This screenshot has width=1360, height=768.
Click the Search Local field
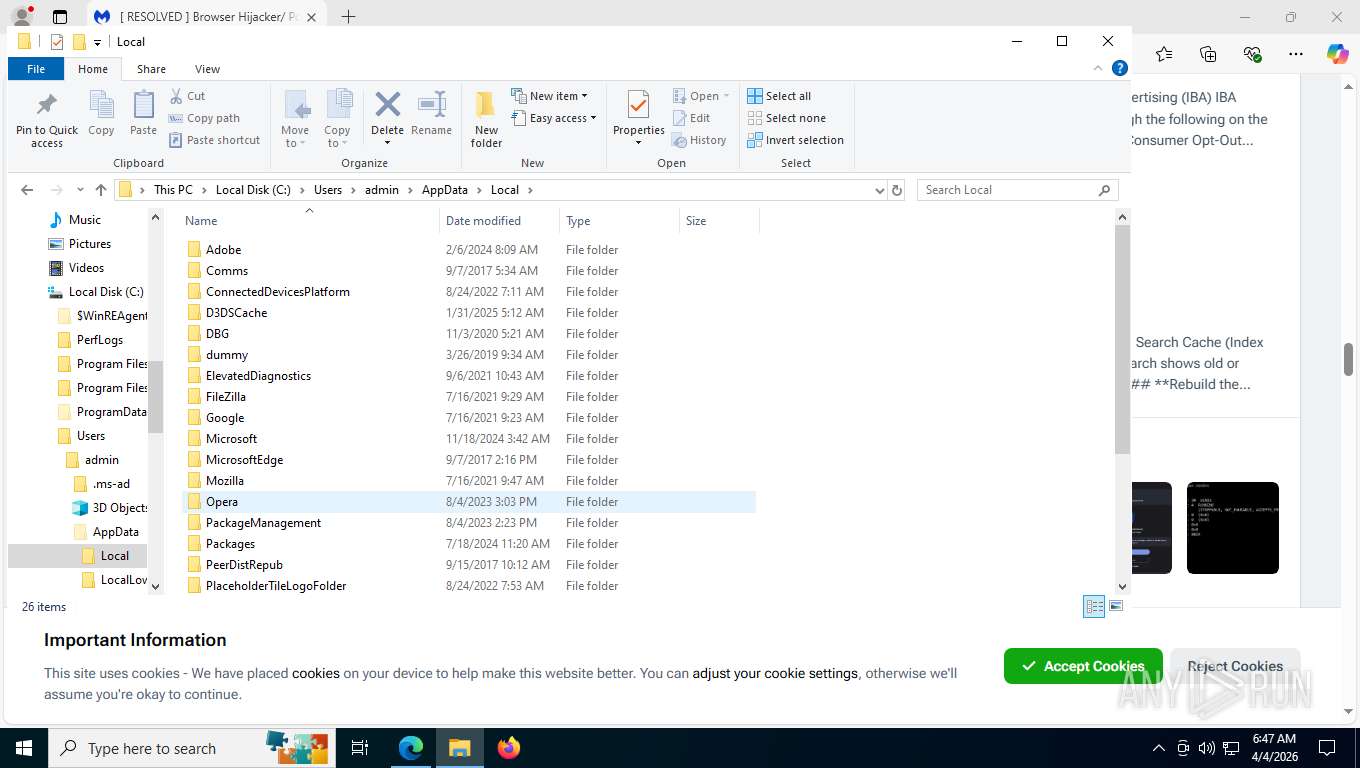coord(1017,190)
